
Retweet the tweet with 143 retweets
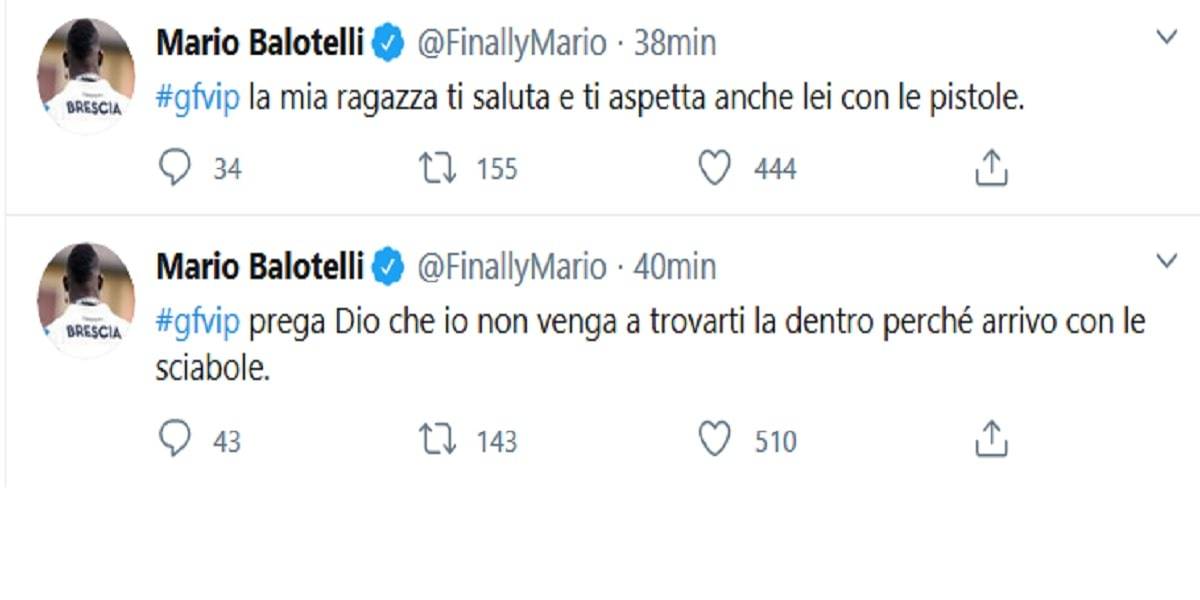436,440
